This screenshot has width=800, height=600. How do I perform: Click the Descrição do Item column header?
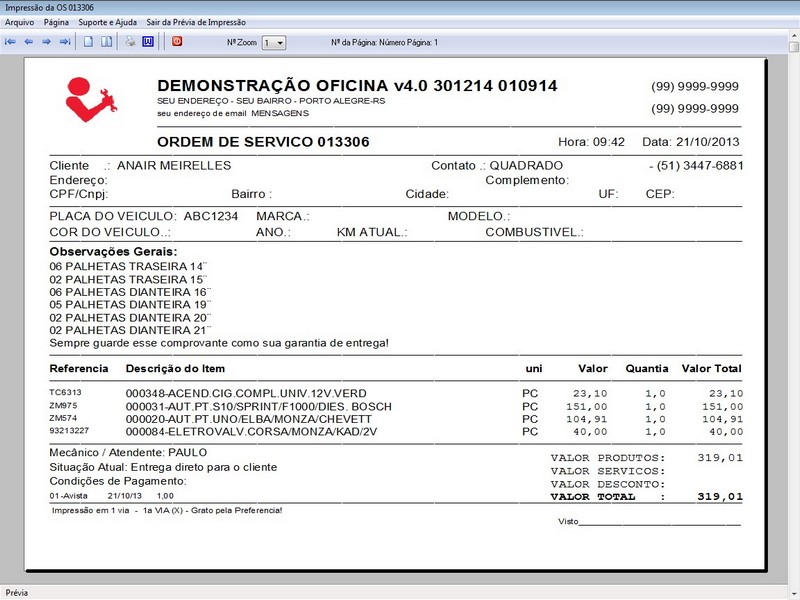pyautogui.click(x=175, y=368)
